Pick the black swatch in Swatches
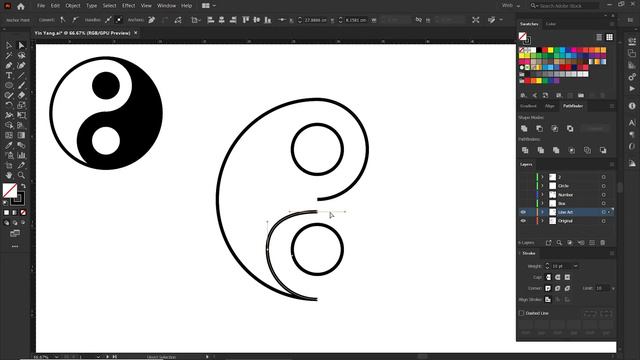 (539, 50)
